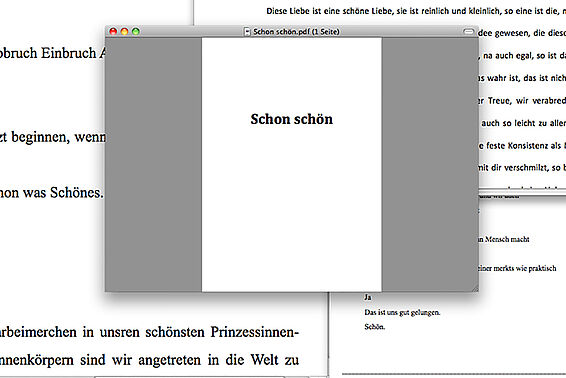The height and width of the screenshot is (378, 566).
Task: Click the PDF document icon in title bar
Action: [247, 32]
